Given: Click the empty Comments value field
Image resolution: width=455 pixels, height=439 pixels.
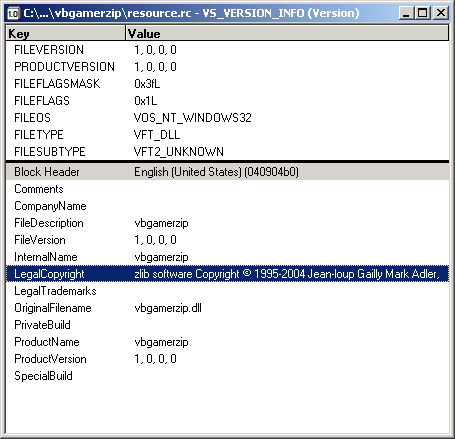Looking at the screenshot, I should [x=290, y=189].
